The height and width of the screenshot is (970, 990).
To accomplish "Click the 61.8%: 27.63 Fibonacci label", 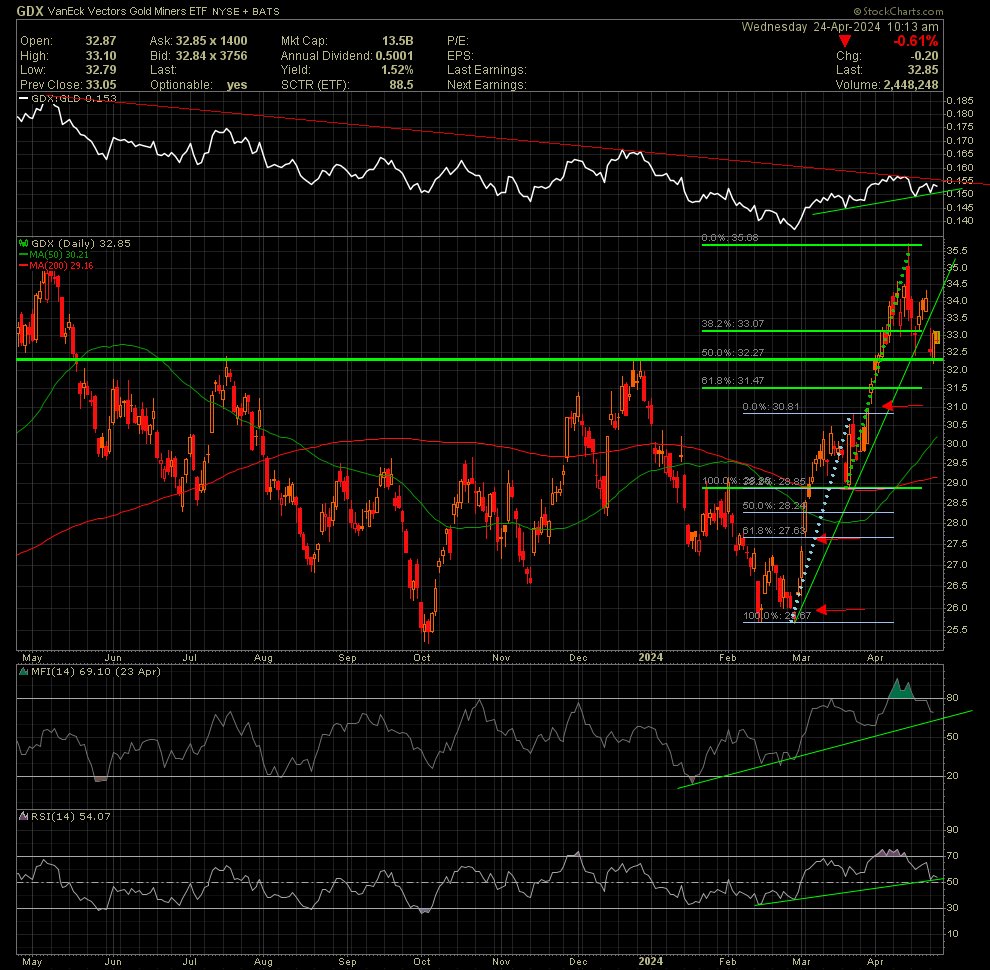I will (x=774, y=530).
